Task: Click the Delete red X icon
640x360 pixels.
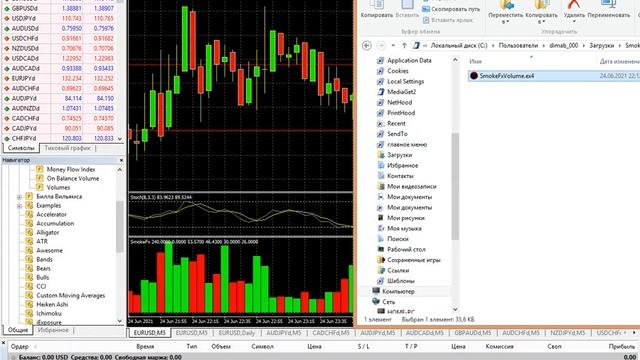Action: tap(574, 4)
